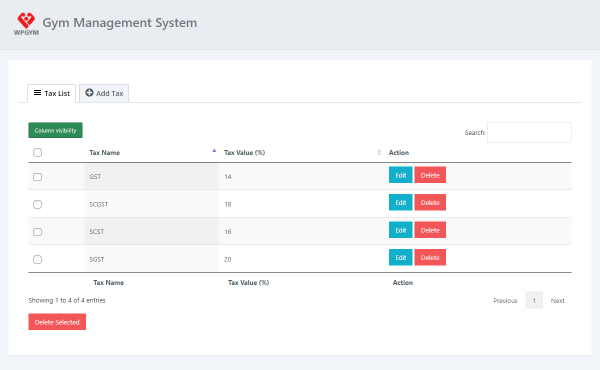
Task: Open the Column visibility dropdown
Action: point(55,130)
